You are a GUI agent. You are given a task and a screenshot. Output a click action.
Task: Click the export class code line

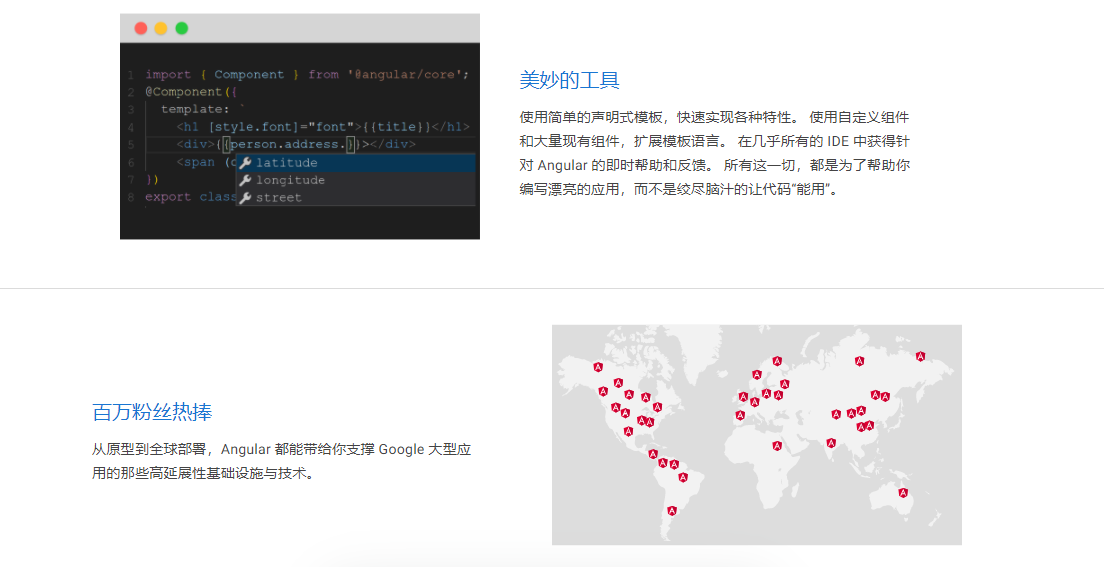(190, 197)
